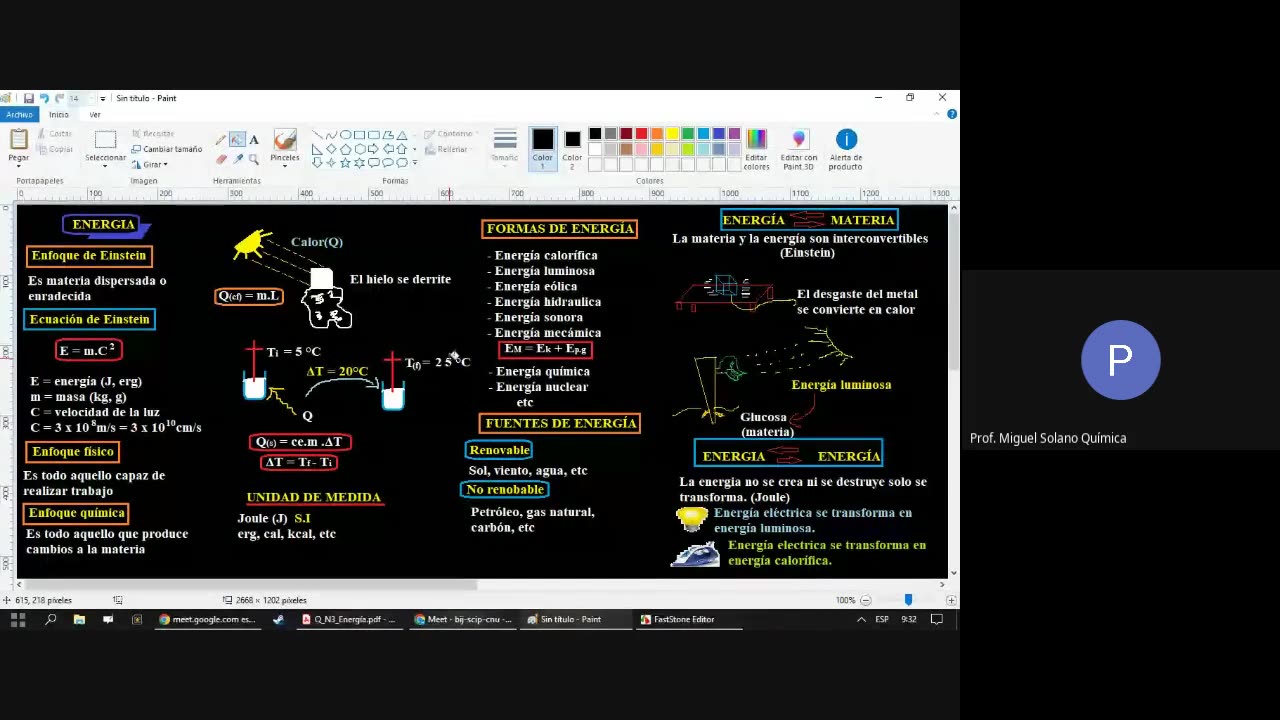Click Editar colores
1280x720 pixels.
(x=757, y=149)
